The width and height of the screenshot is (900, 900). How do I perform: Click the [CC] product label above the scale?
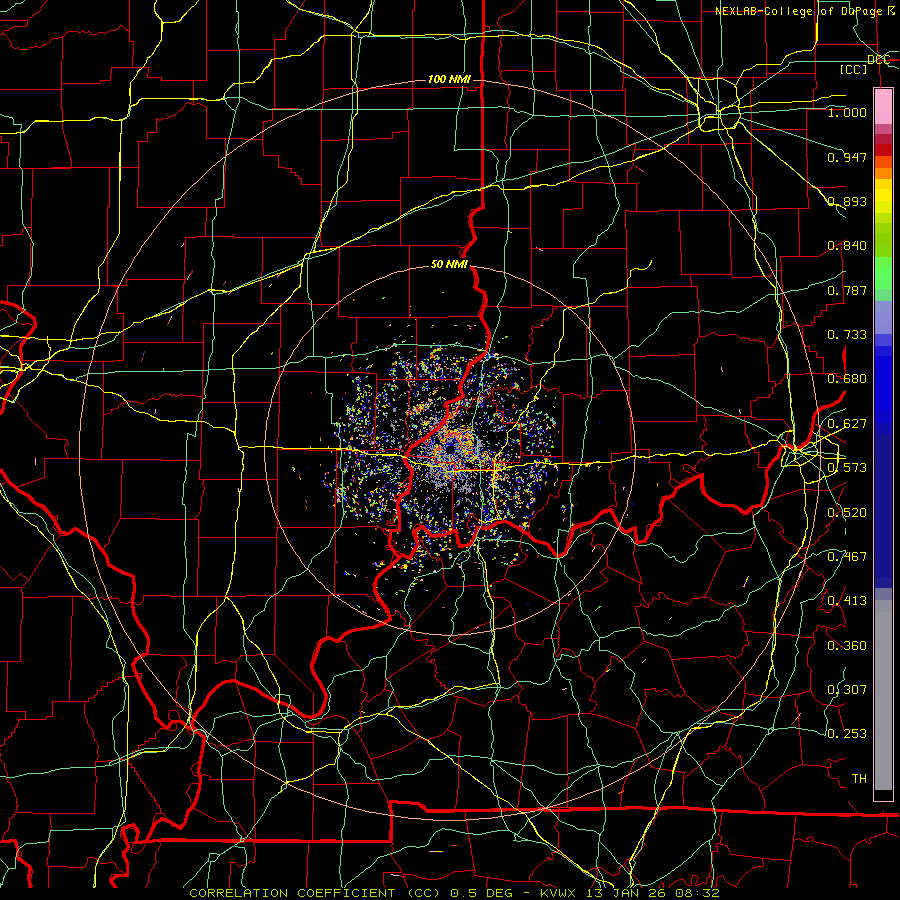854,69
